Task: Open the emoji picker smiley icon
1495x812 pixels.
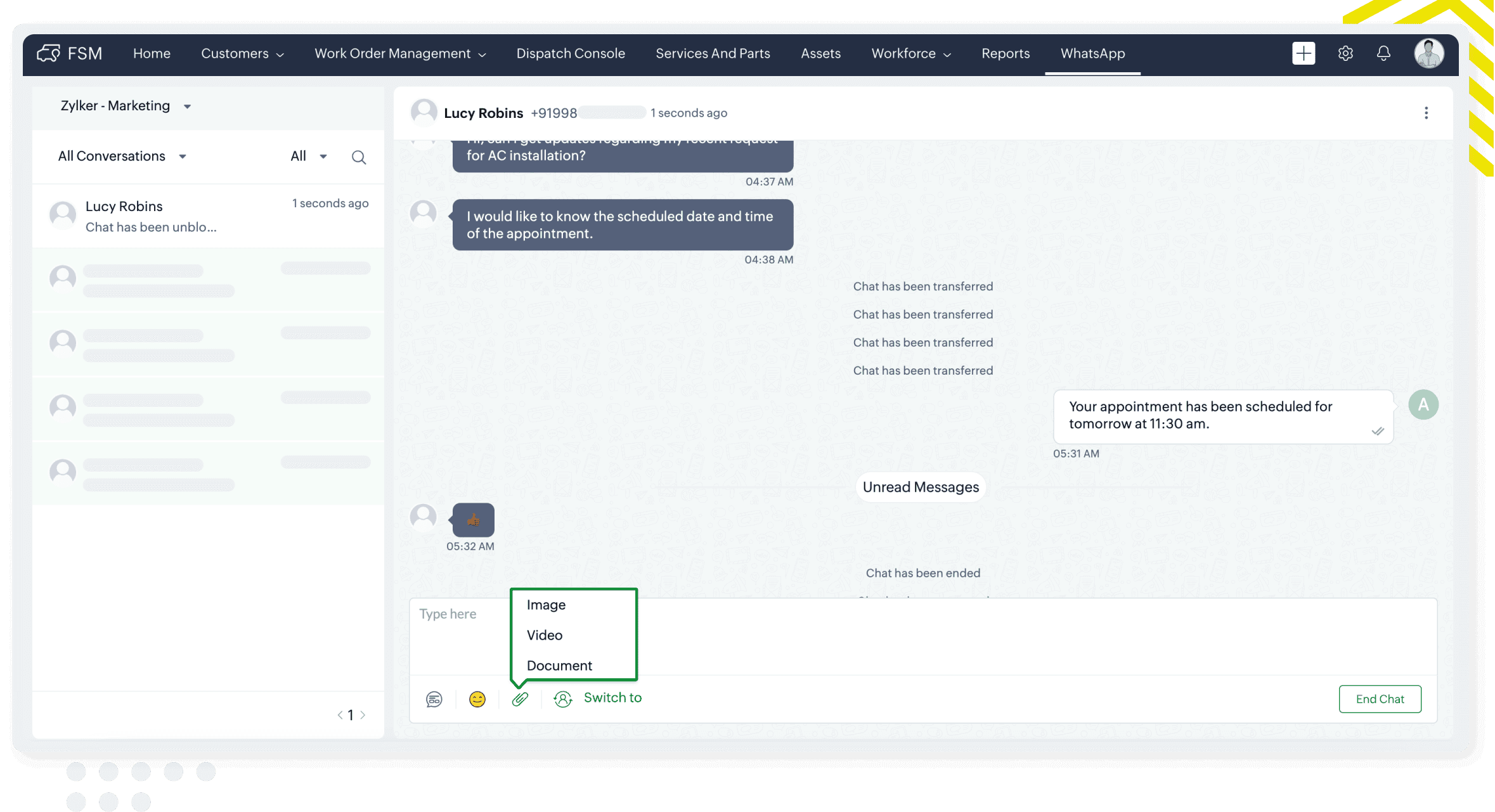Action: (477, 699)
